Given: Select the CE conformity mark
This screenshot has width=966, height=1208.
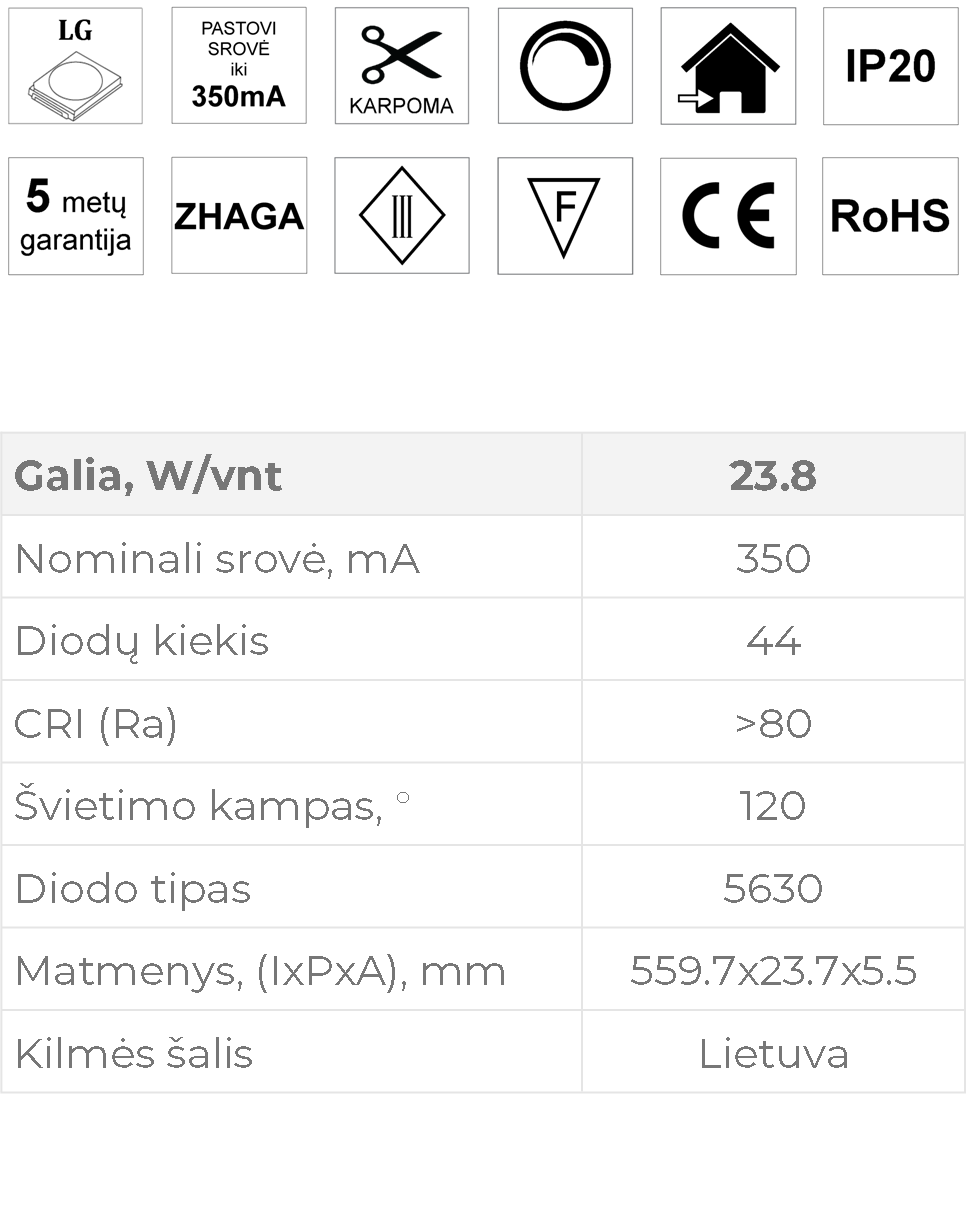Looking at the screenshot, I should 728,216.
